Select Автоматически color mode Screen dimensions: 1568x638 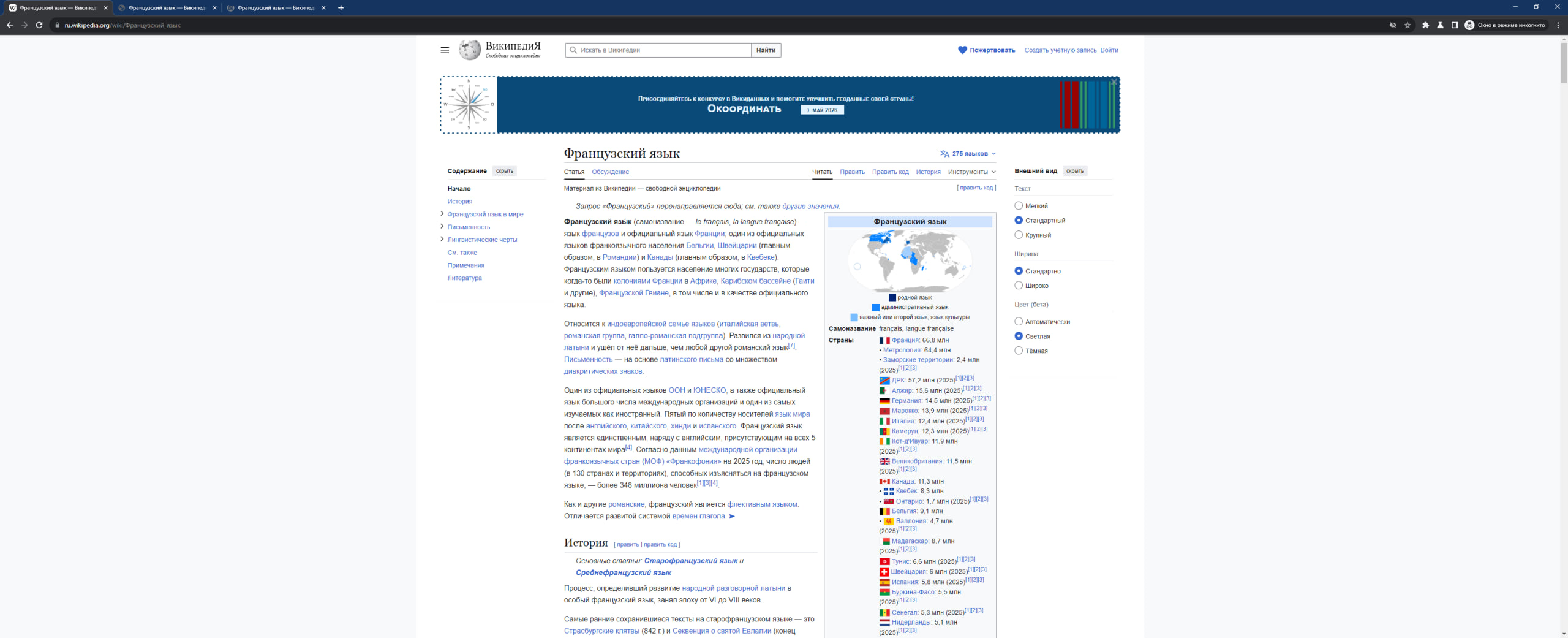click(1019, 322)
